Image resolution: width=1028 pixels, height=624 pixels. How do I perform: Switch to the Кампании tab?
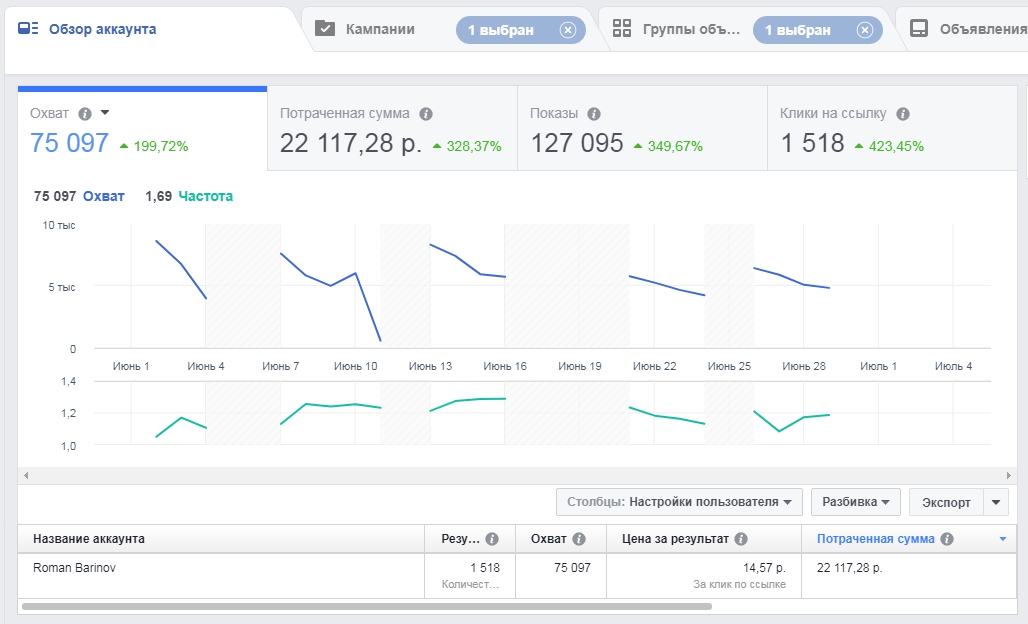pyautogui.click(x=379, y=30)
